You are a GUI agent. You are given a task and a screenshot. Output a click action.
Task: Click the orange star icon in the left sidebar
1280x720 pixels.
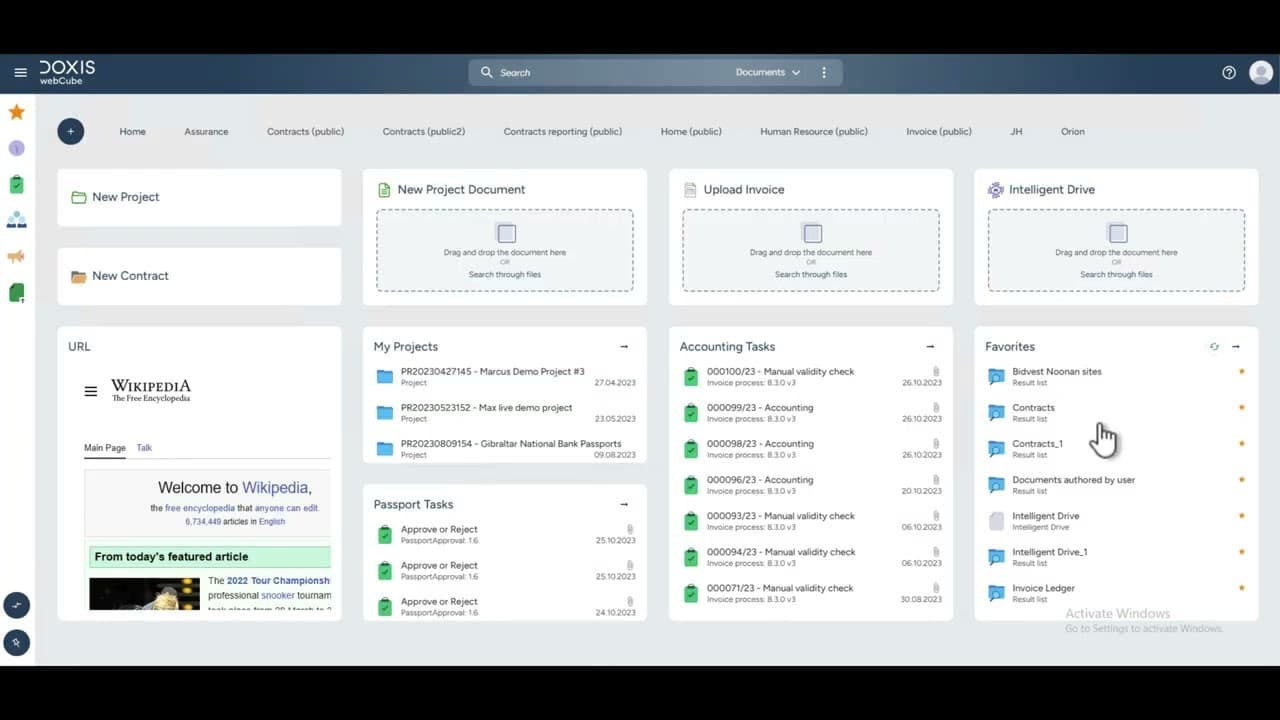tap(17, 112)
